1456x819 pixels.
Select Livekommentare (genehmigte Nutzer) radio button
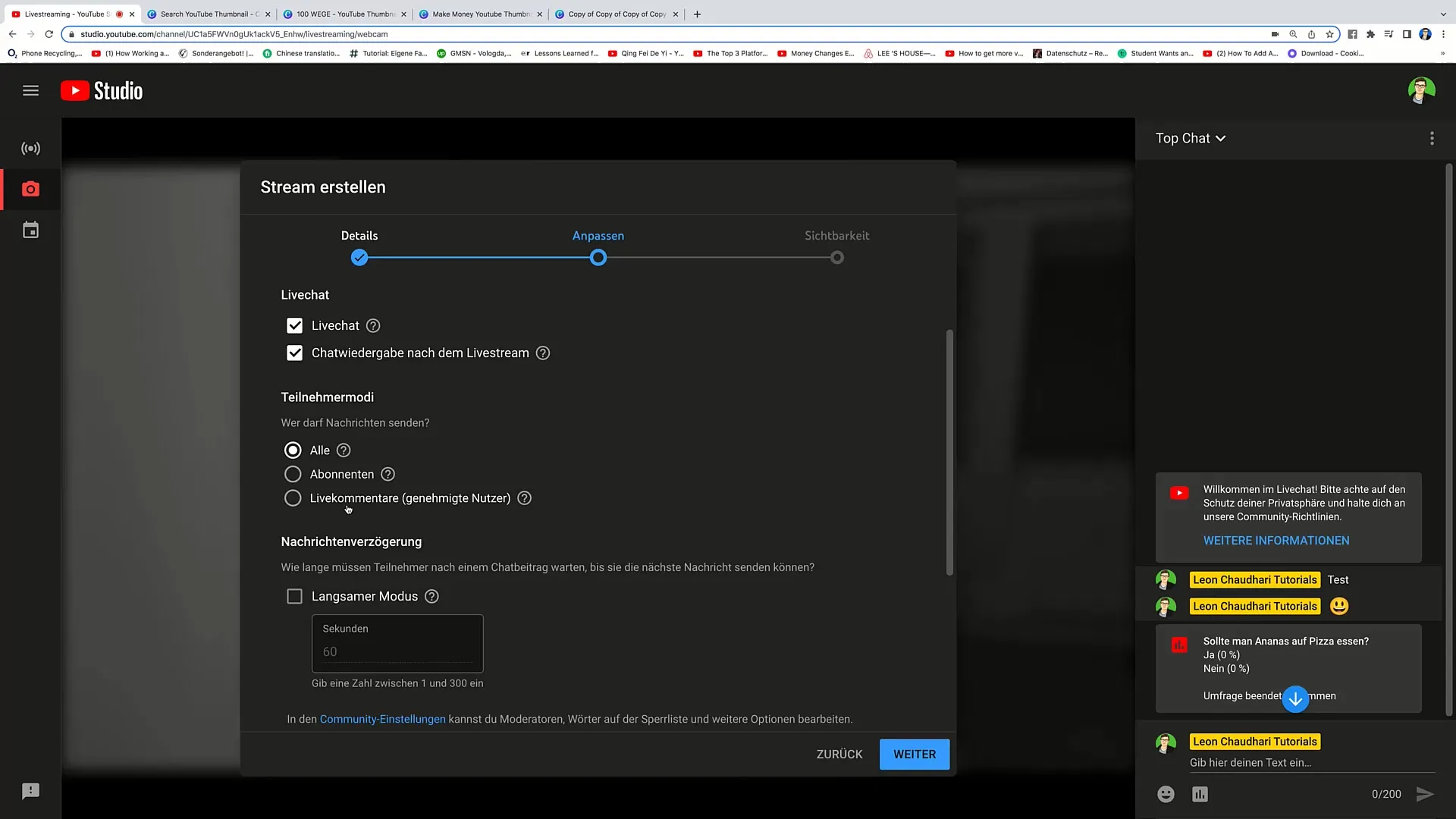(x=293, y=498)
